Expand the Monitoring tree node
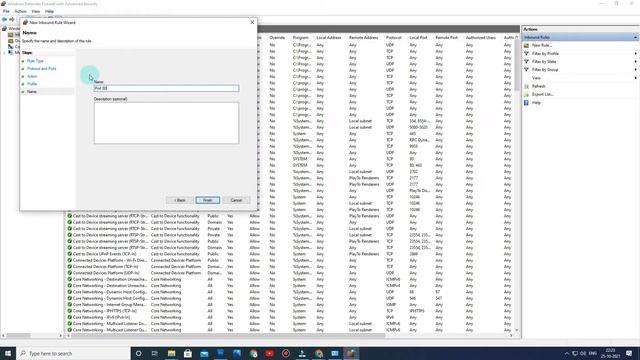Screen dimensions: 640x360 click(x=4, y=53)
